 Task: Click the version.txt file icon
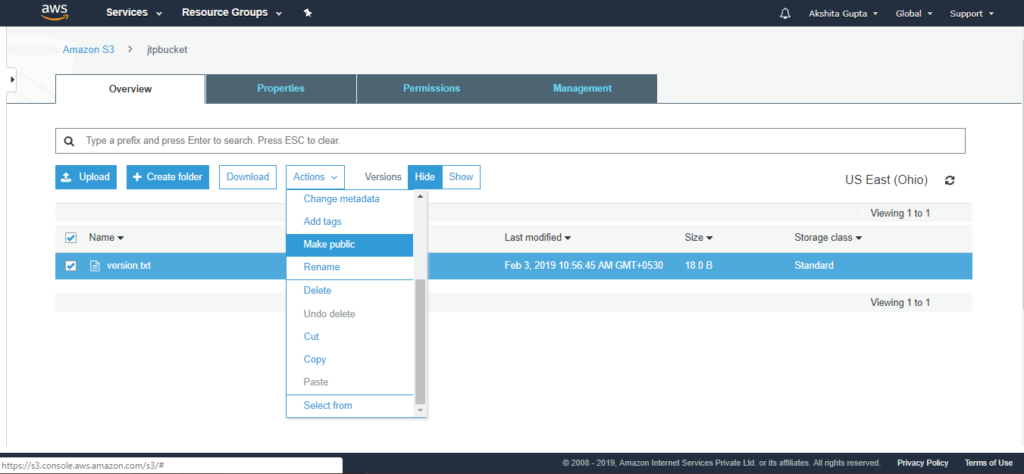95,266
